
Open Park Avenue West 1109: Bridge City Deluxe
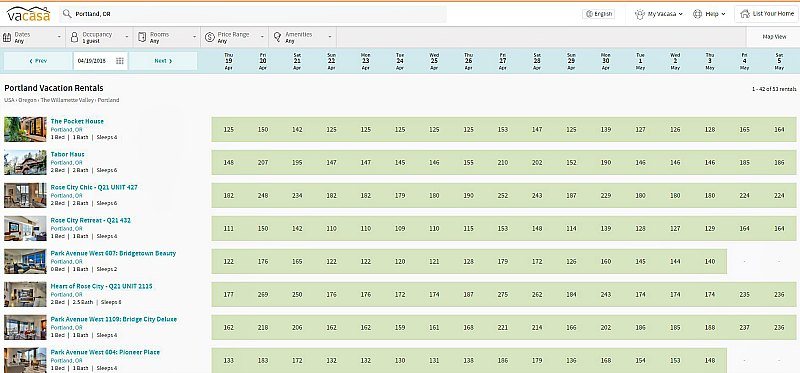[114, 319]
